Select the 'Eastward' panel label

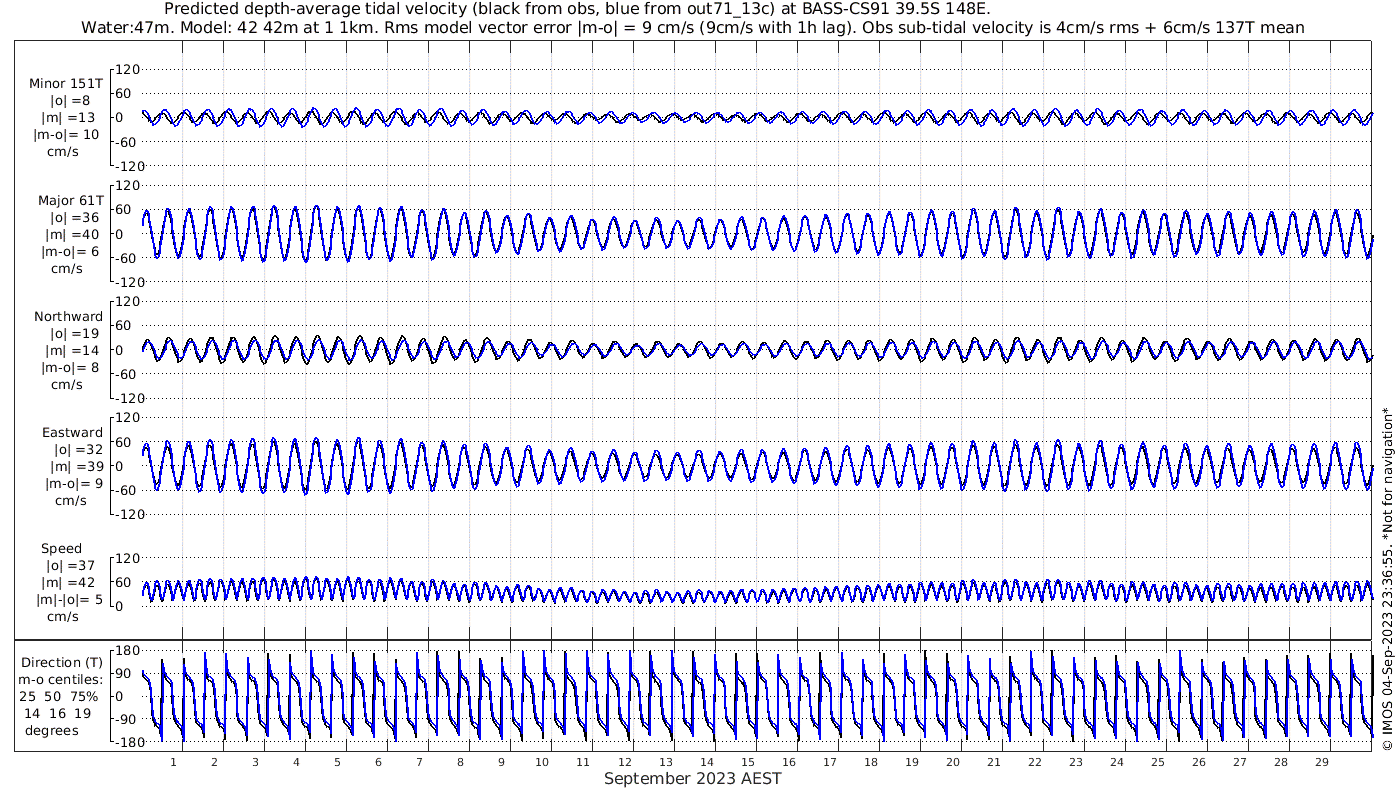(72, 433)
